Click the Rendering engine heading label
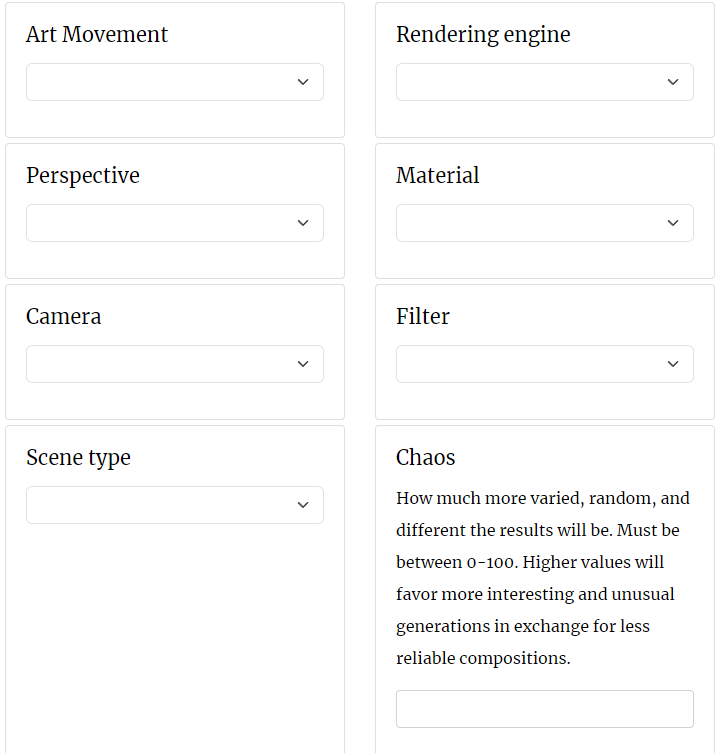Image resolution: width=720 pixels, height=753 pixels. (483, 35)
